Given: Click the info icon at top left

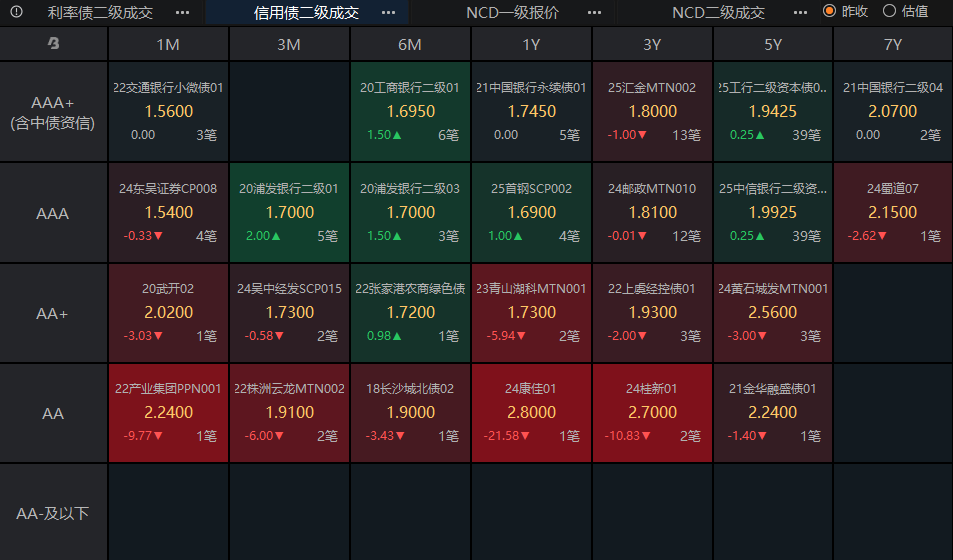Looking at the screenshot, I should click(x=16, y=12).
